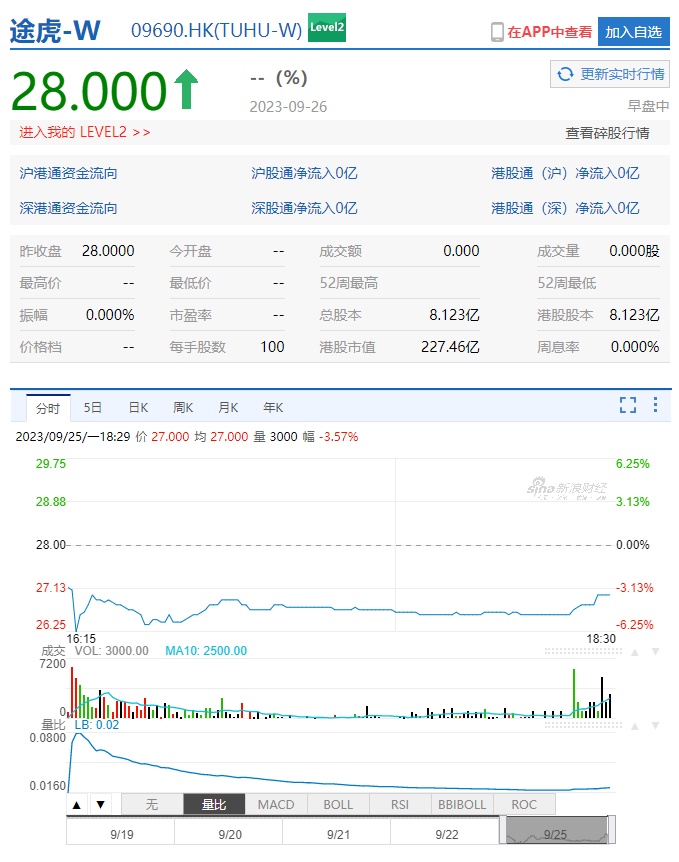The height and width of the screenshot is (862, 679).
Task: Click the 早盘中 status text
Action: pos(648,106)
